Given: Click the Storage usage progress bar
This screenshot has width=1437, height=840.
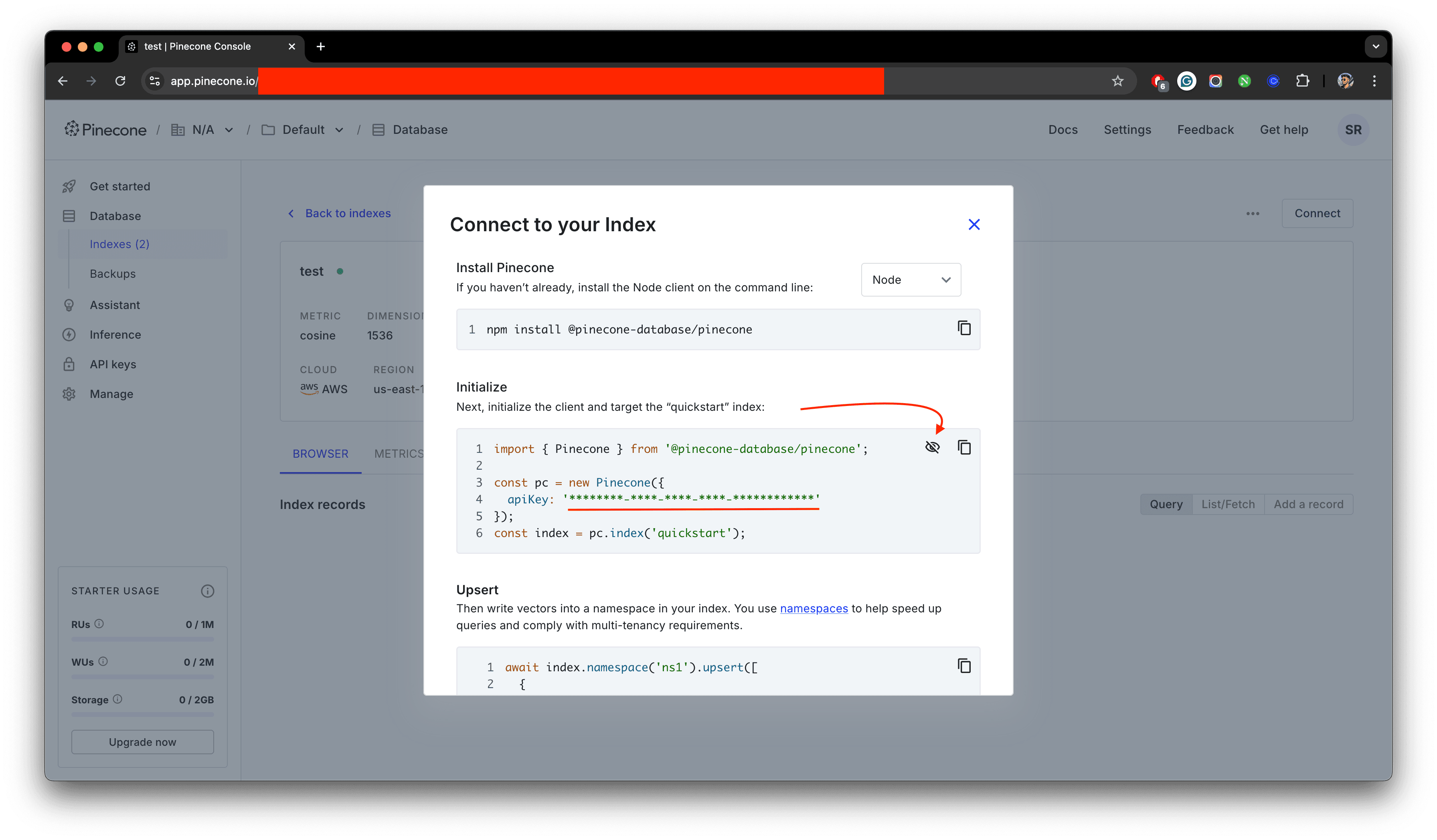Looking at the screenshot, I should coord(143,715).
